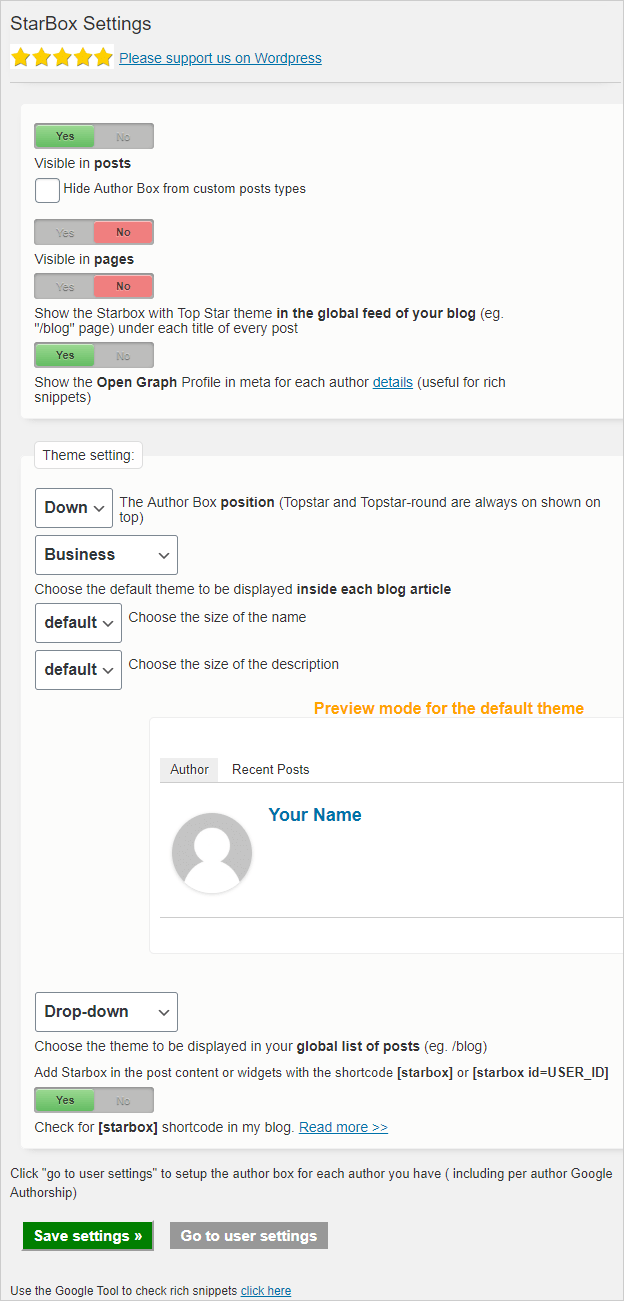Screen dimensions: 624x1301
Task: Click the fifth gold star icon
Action: tap(103, 57)
